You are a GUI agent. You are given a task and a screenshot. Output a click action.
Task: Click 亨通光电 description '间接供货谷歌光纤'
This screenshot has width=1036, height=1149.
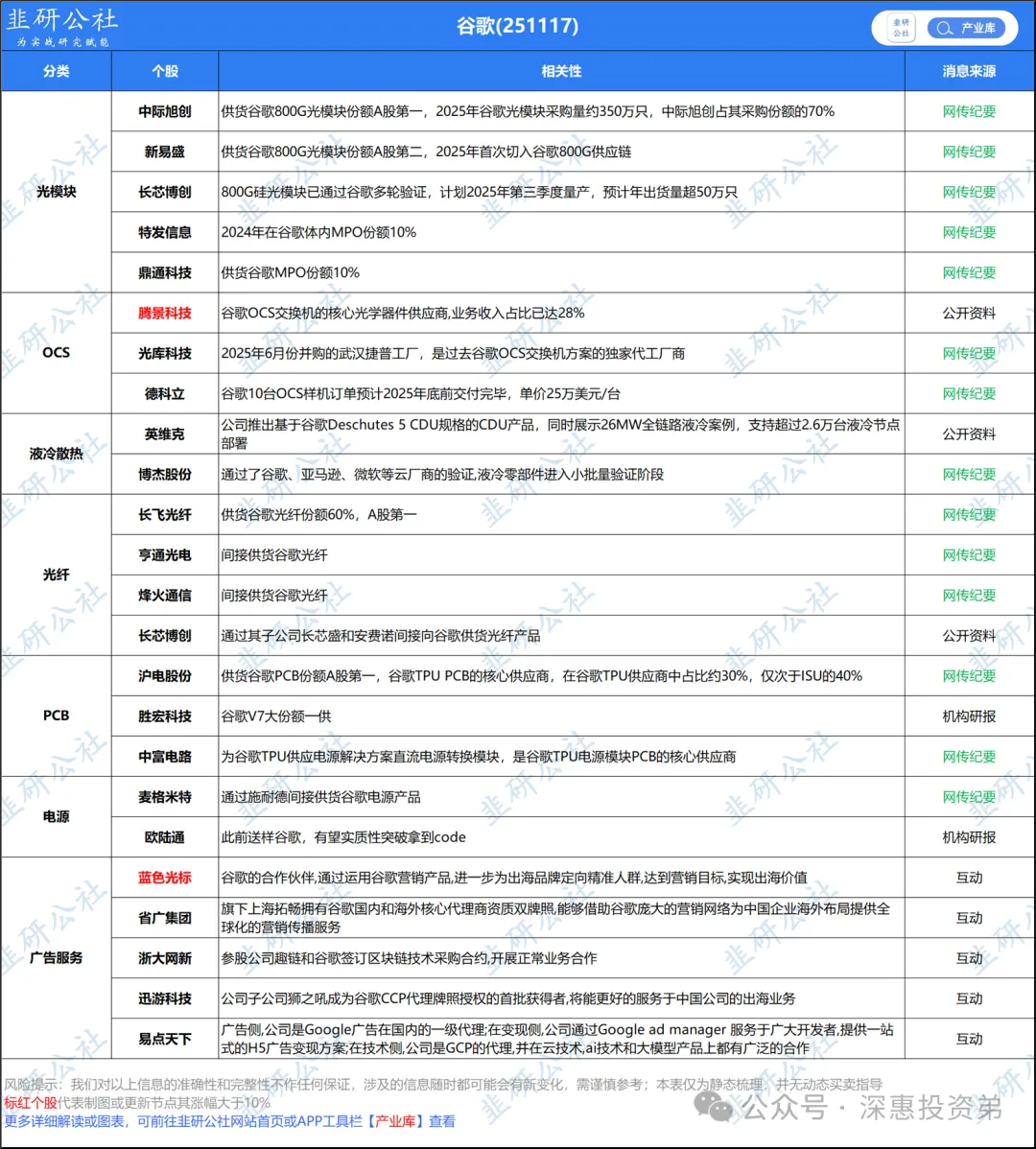[x=274, y=554]
